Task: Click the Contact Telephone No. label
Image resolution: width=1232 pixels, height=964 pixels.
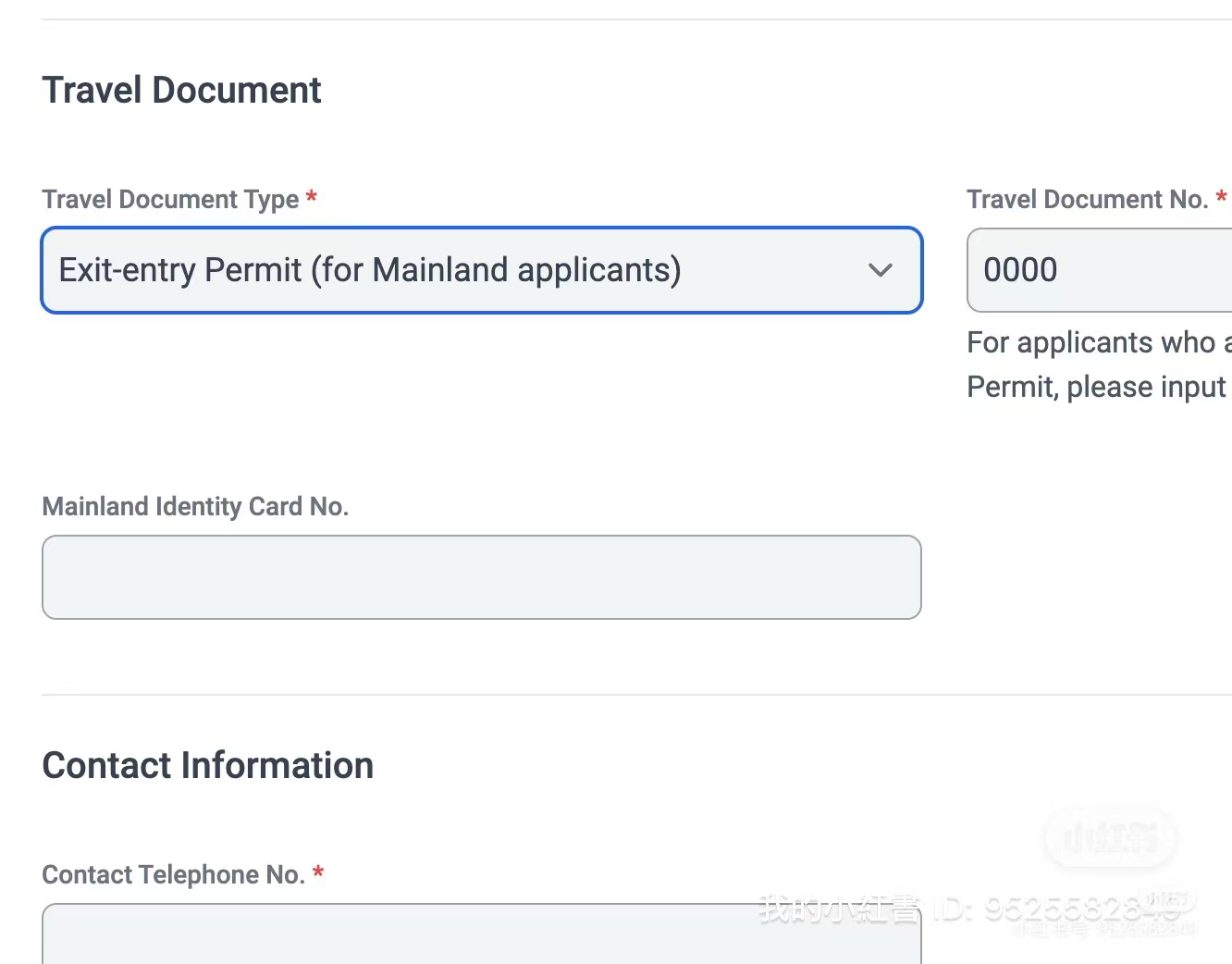Action: click(174, 874)
